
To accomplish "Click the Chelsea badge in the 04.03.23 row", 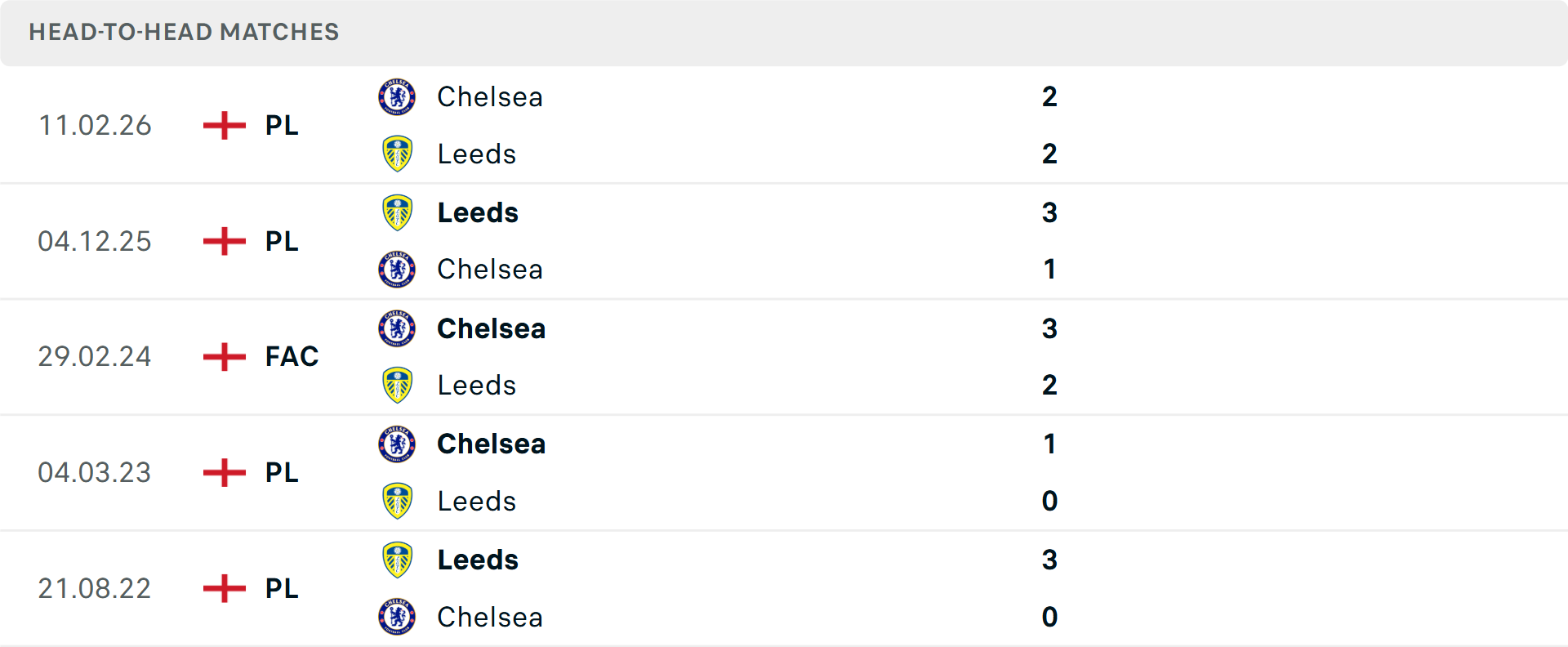I will coord(397,444).
